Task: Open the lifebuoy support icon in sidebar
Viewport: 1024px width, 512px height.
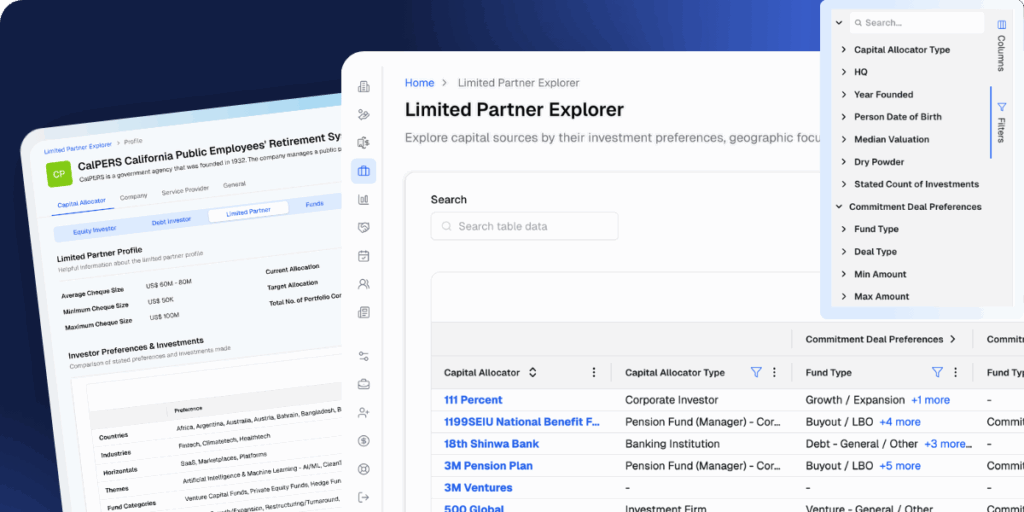Action: (364, 469)
